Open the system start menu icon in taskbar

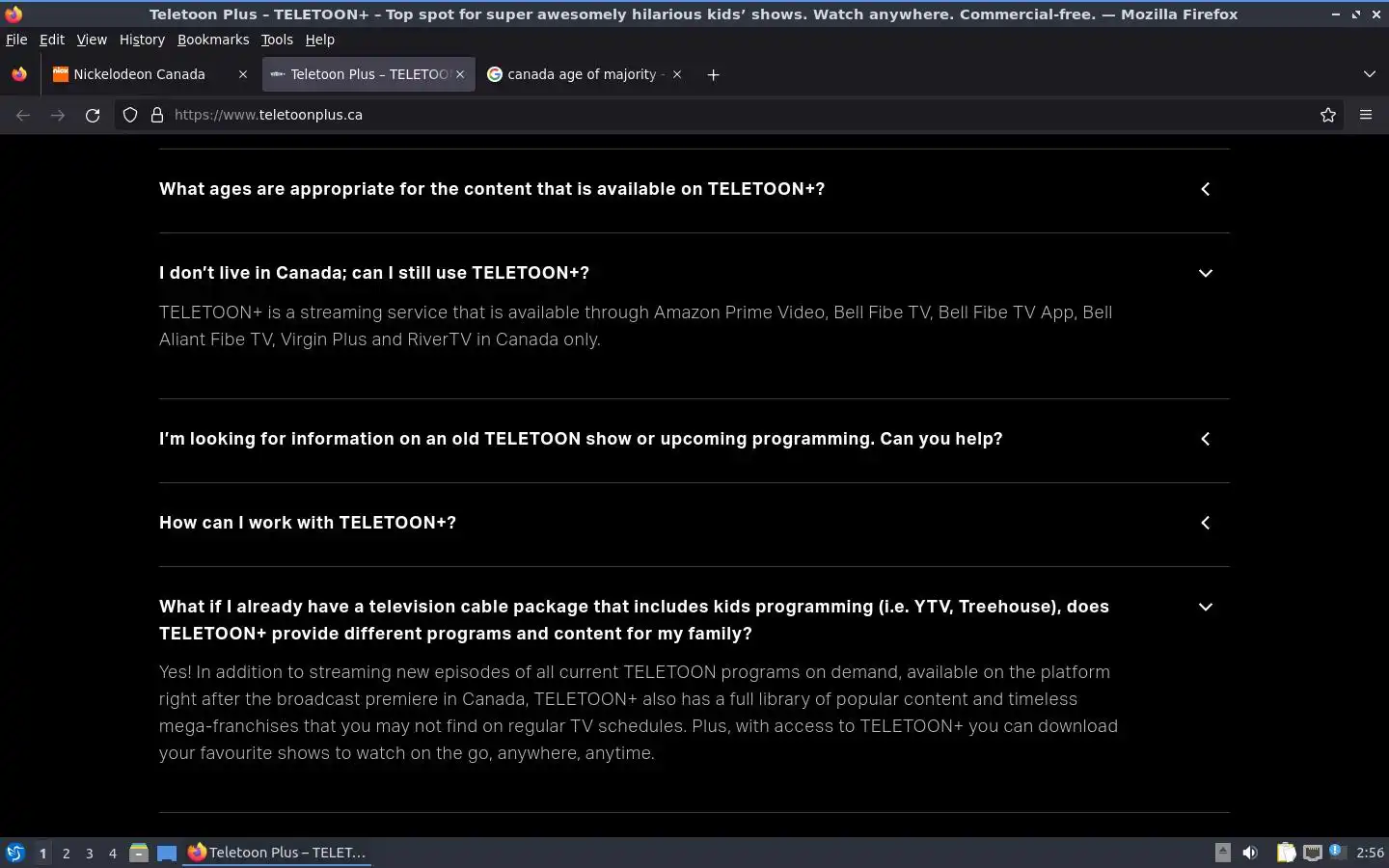tap(15, 853)
